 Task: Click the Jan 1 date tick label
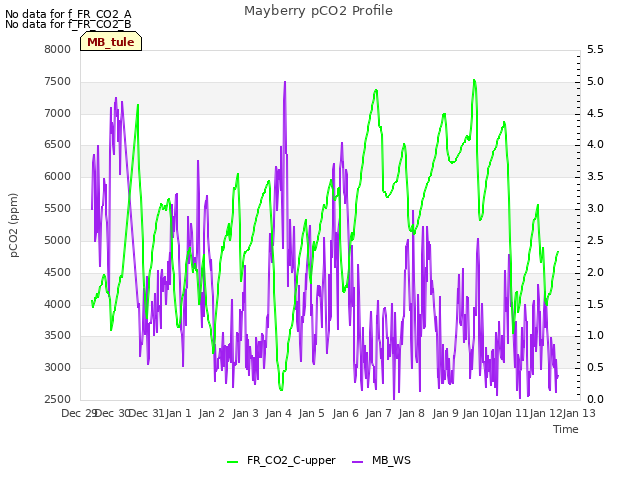pyautogui.click(x=179, y=414)
